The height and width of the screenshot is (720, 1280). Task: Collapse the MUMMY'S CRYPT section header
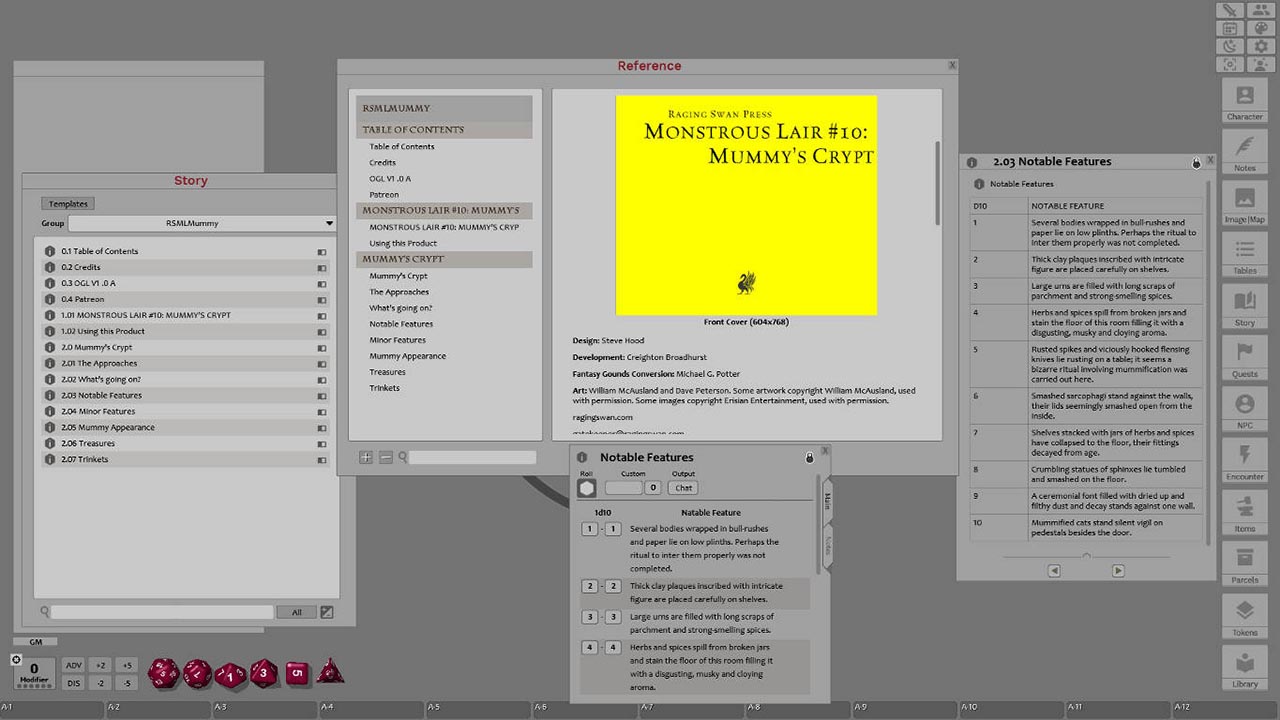(x=445, y=259)
